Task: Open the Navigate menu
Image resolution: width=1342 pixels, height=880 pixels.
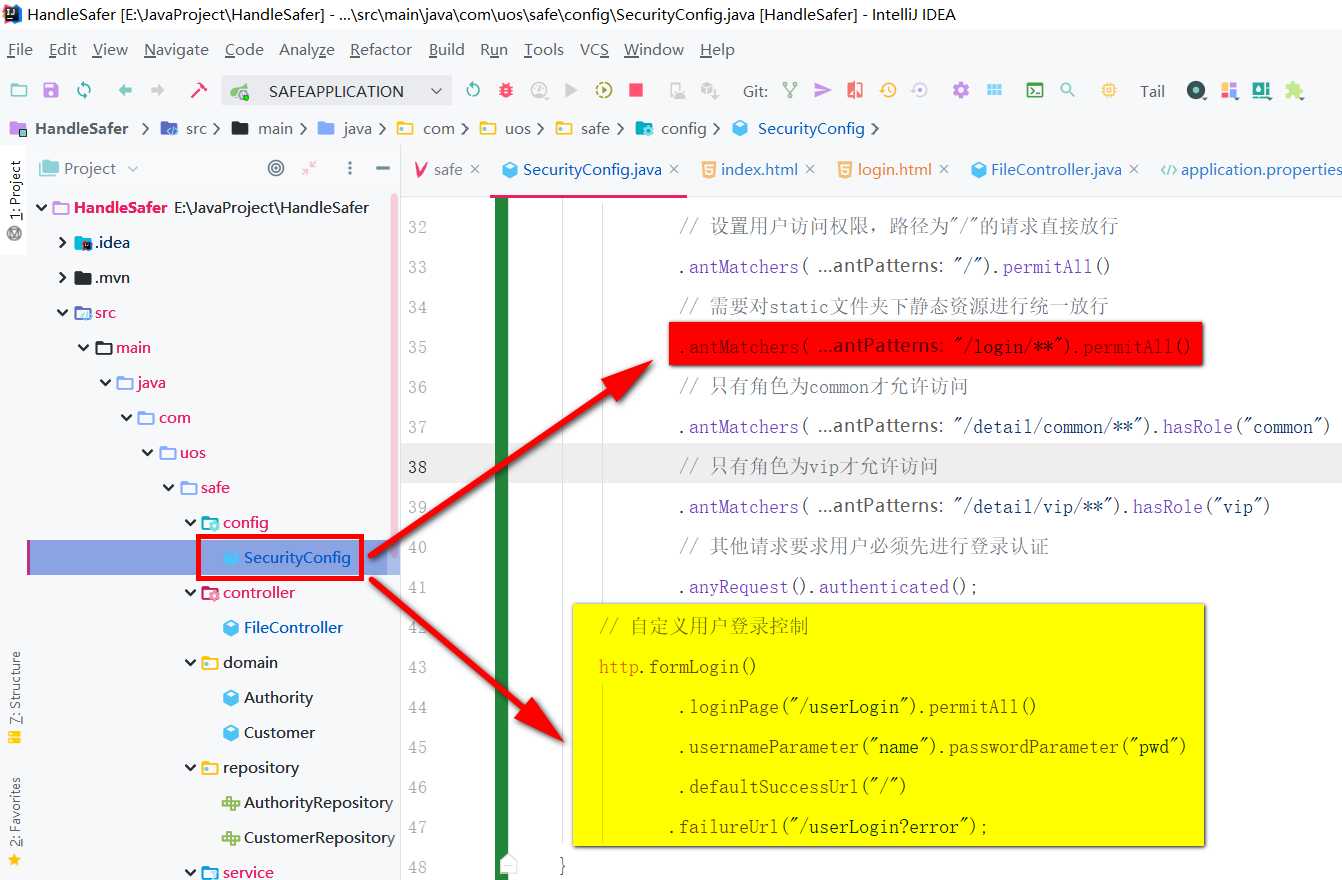Action: click(x=176, y=49)
